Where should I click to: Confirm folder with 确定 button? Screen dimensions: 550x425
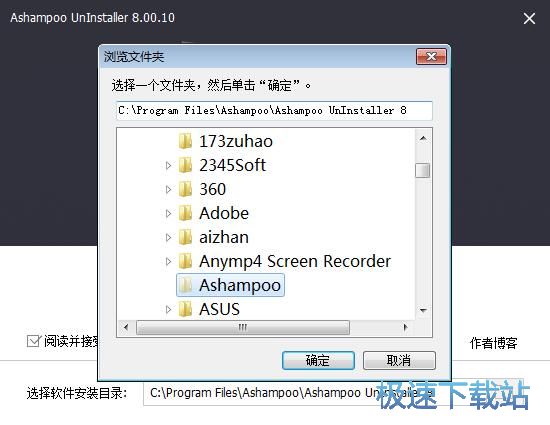point(318,360)
